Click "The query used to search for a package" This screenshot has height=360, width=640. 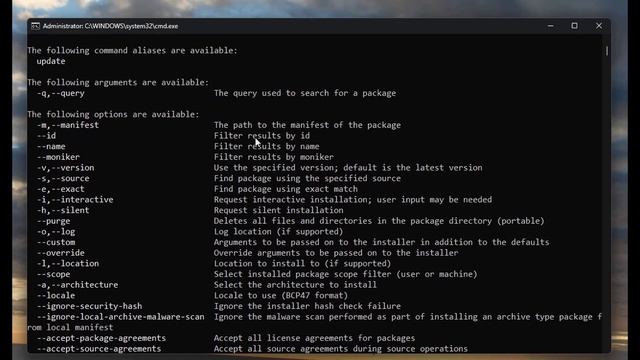305,93
